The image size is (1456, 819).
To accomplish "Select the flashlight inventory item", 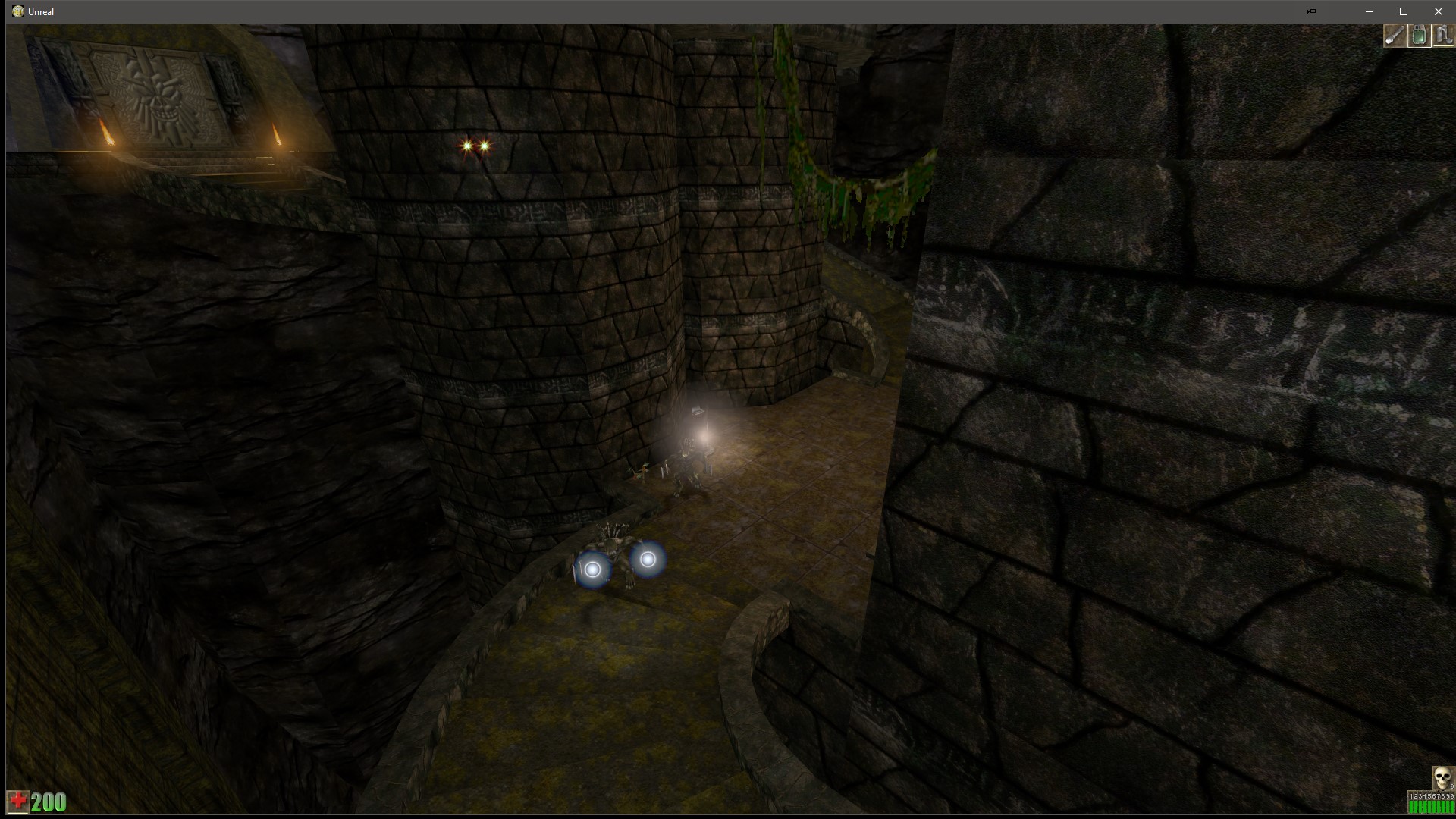I will point(1395,36).
